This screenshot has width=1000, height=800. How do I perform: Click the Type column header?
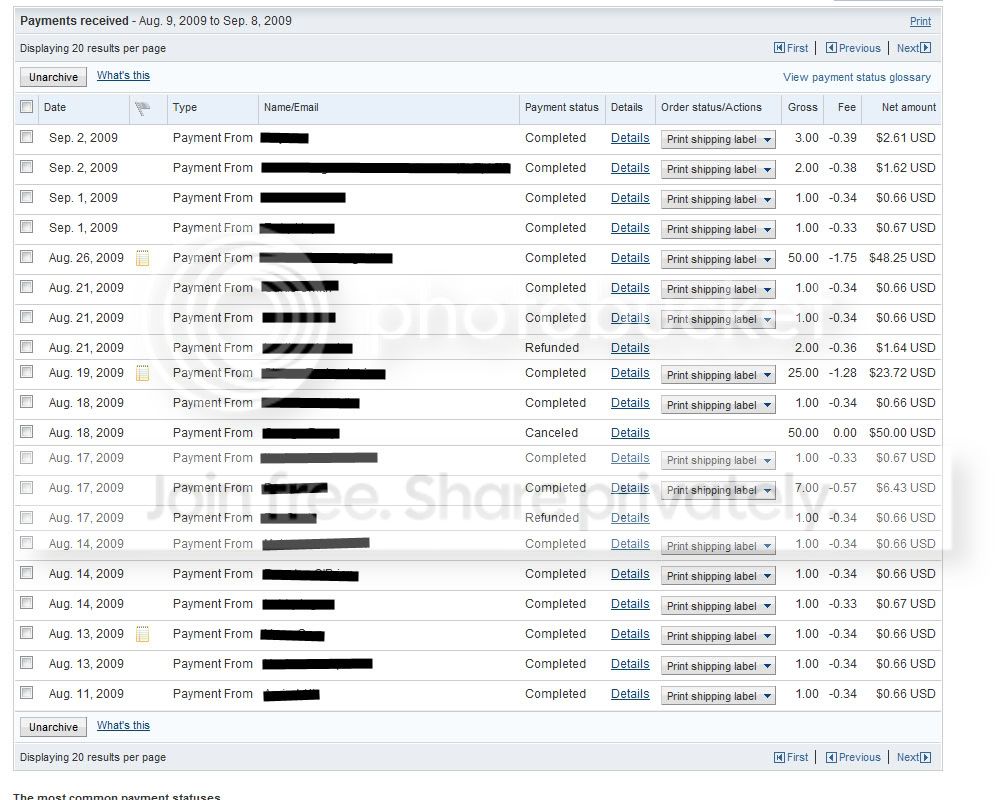point(185,107)
